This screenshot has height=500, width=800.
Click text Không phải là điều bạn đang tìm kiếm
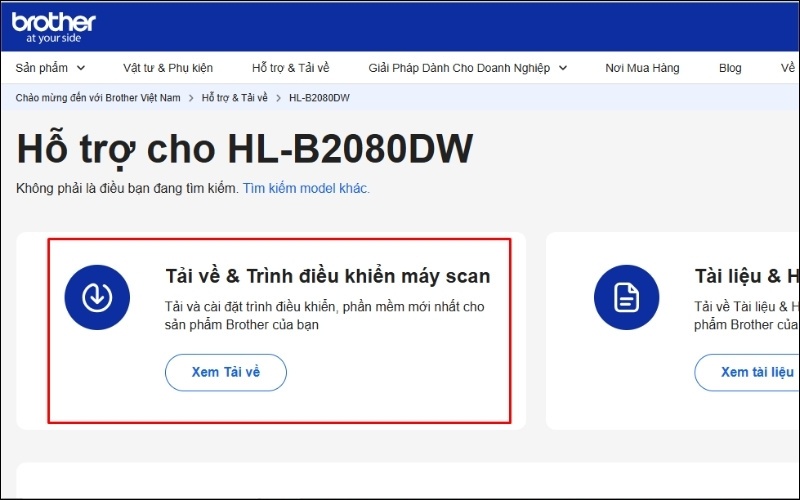[x=127, y=188]
